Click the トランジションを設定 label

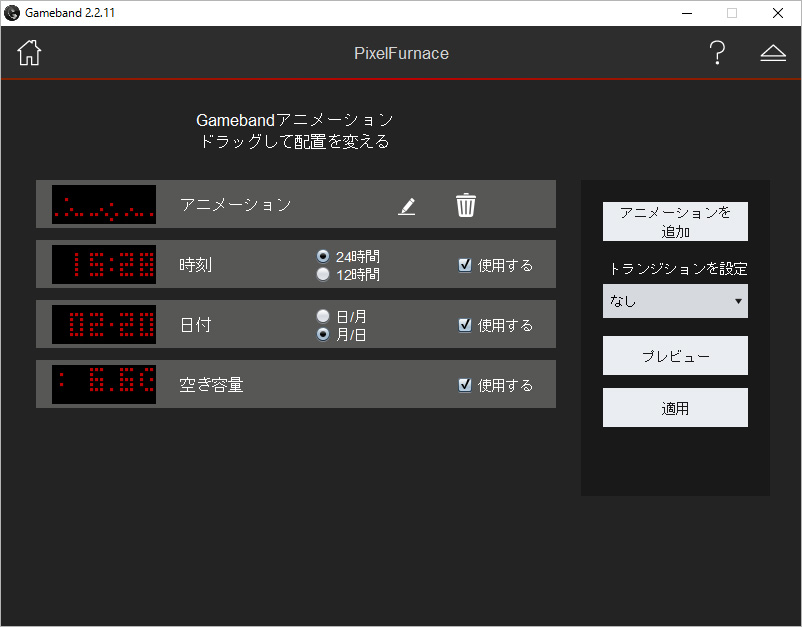(678, 268)
